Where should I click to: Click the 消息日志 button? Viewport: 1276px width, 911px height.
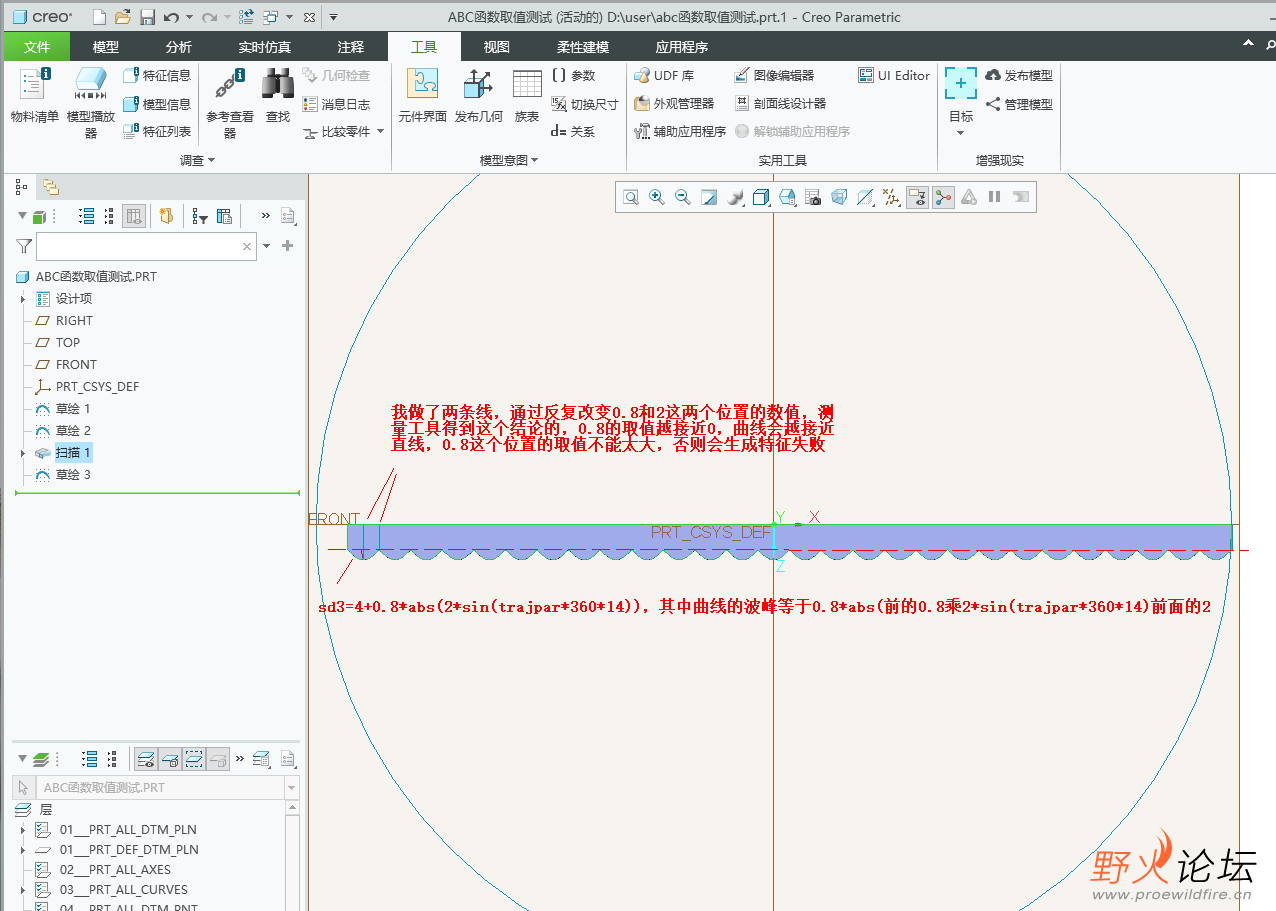pos(336,104)
